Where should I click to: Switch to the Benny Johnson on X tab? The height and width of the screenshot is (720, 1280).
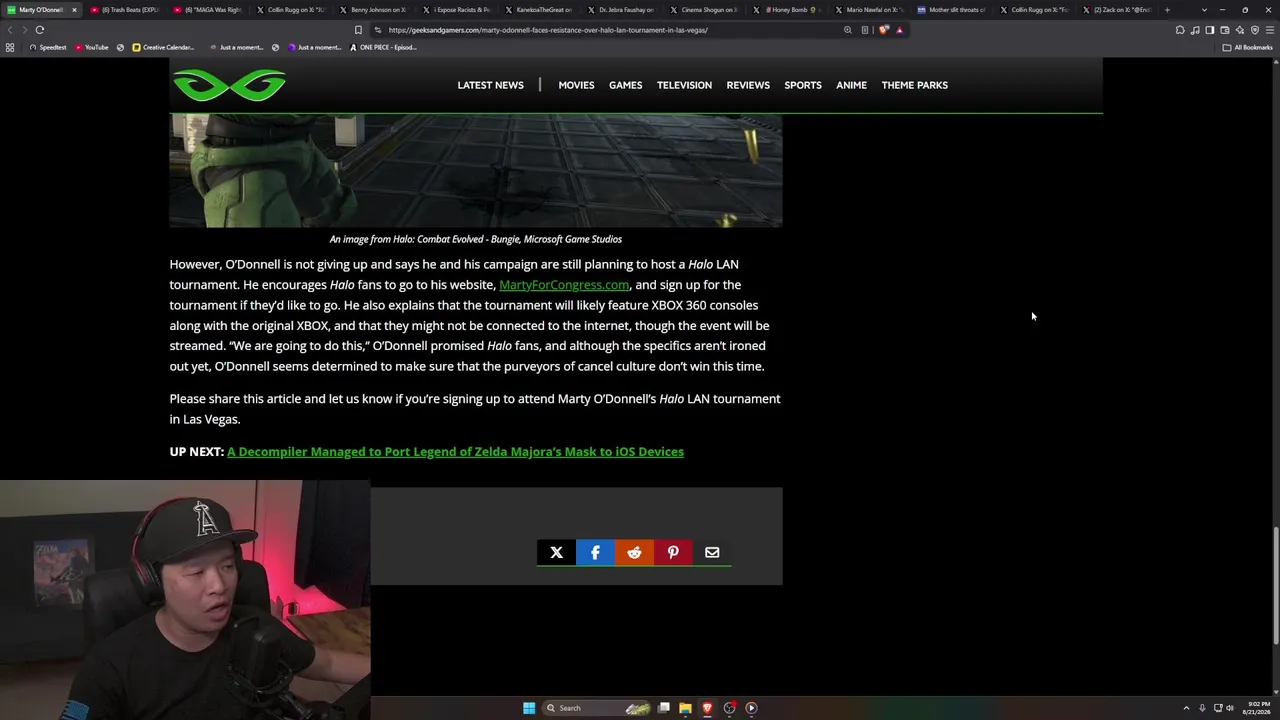coord(373,10)
